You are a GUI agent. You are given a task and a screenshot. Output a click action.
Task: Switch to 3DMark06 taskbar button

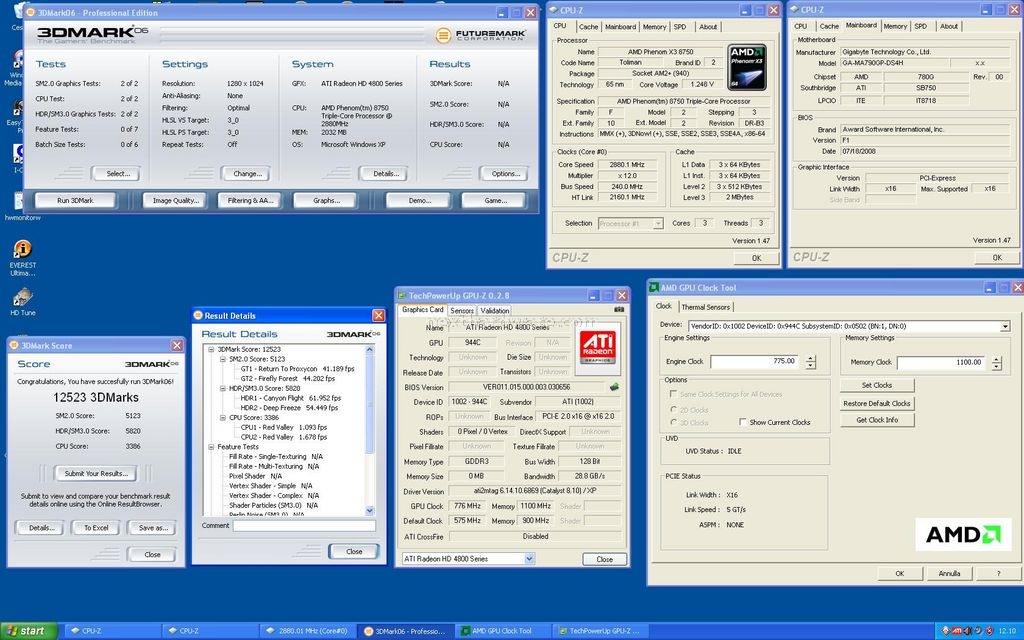point(406,631)
